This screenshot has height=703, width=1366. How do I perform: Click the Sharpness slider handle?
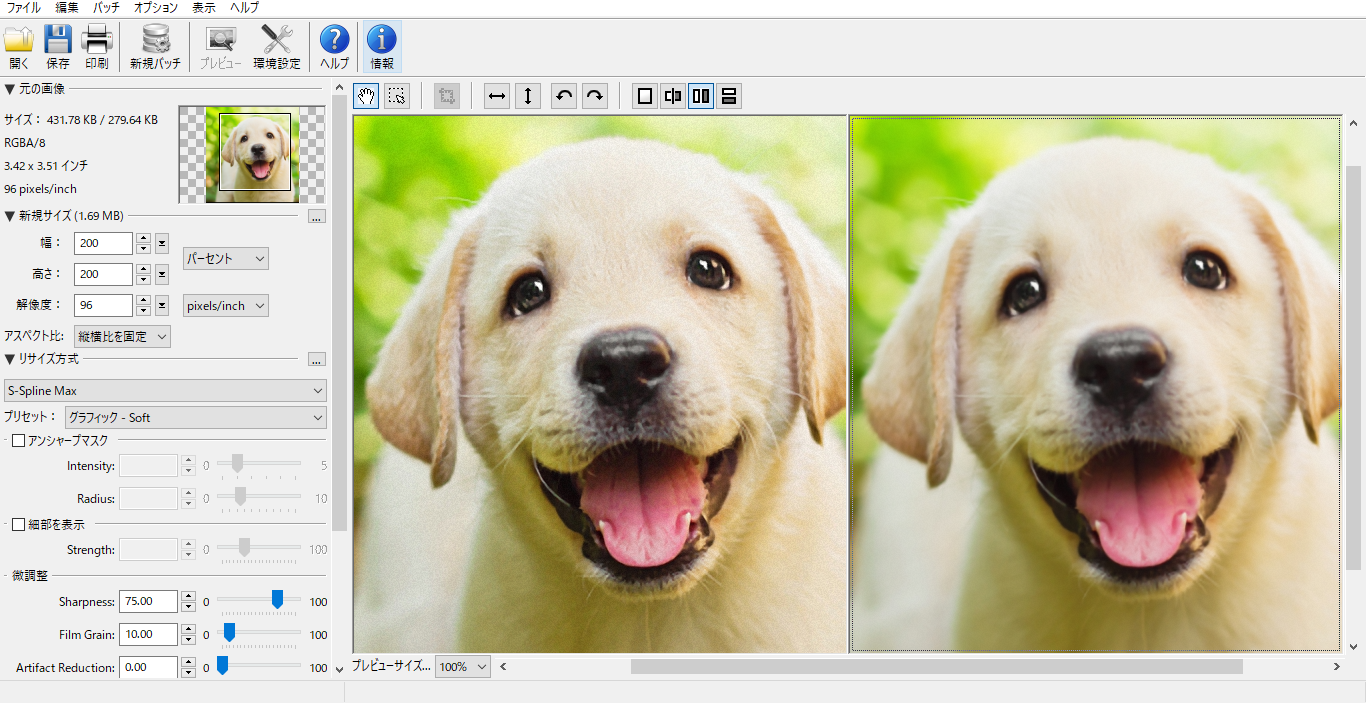coord(277,599)
